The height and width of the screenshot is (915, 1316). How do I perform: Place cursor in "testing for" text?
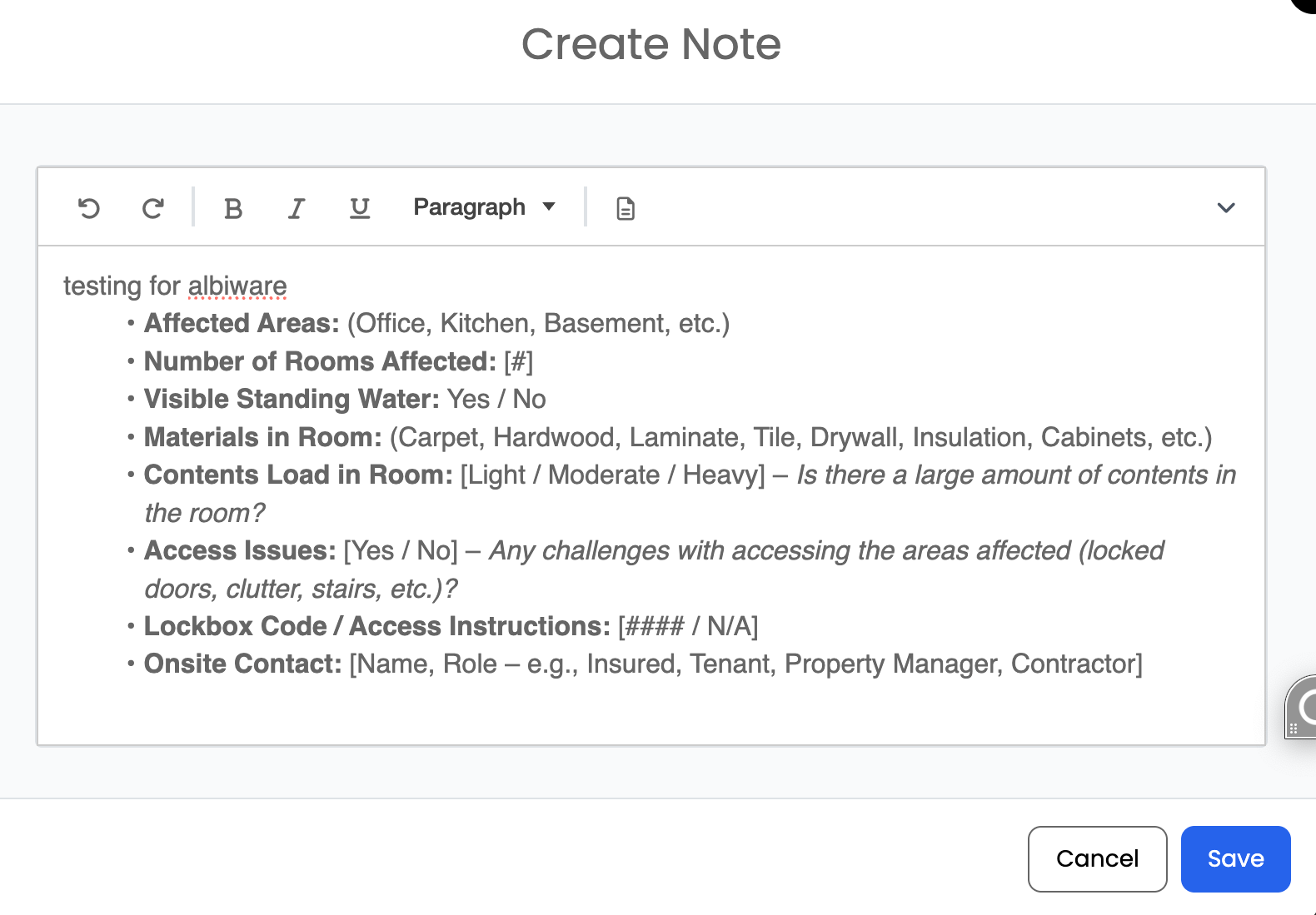click(x=121, y=286)
